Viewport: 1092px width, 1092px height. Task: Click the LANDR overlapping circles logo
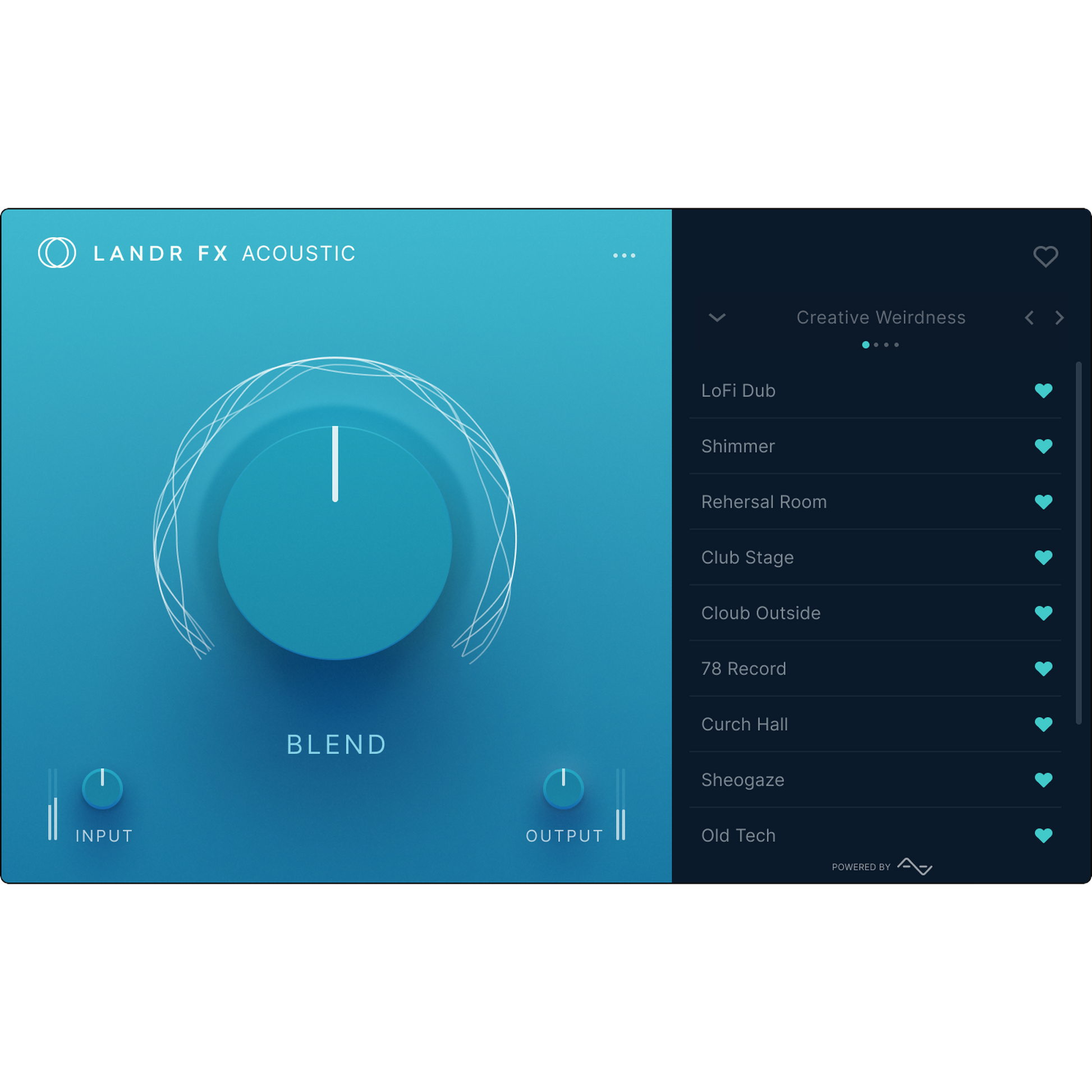tap(57, 253)
